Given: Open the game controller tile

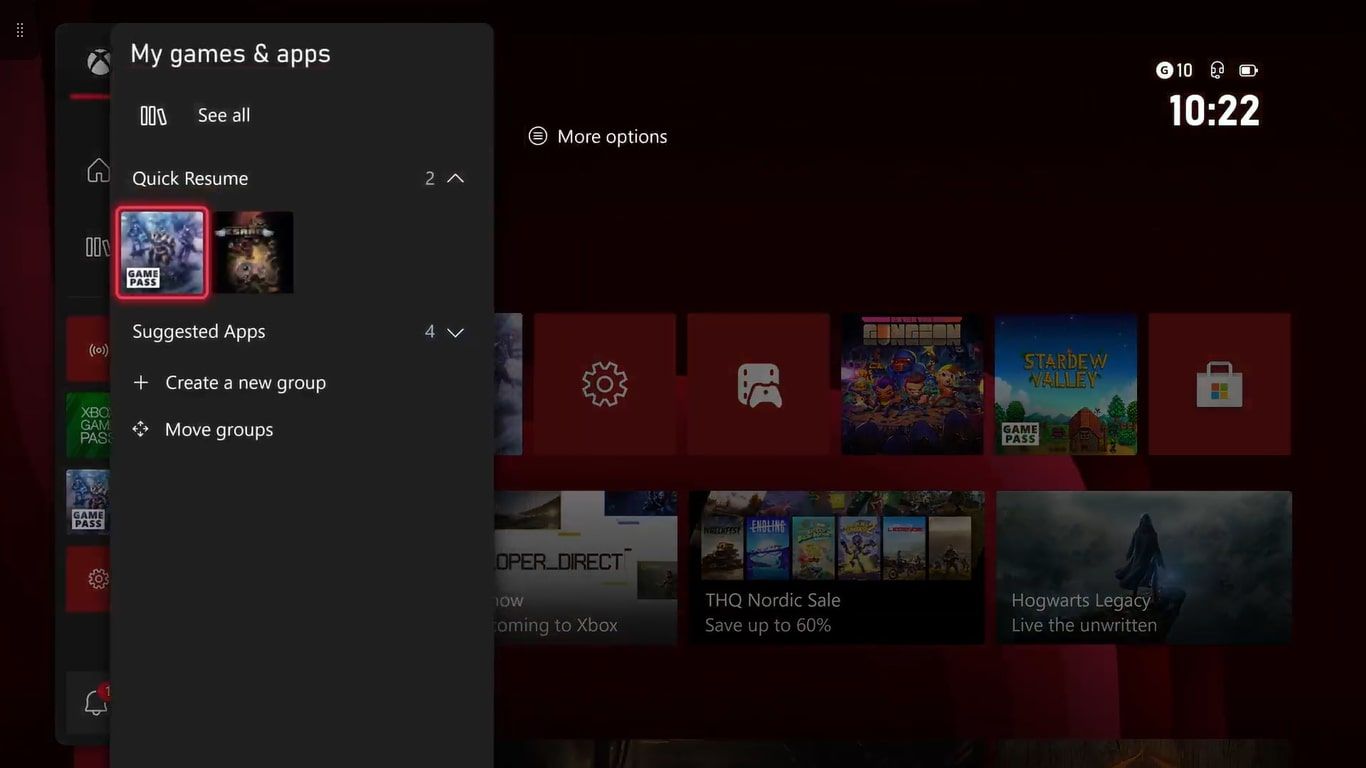Looking at the screenshot, I should (758, 384).
